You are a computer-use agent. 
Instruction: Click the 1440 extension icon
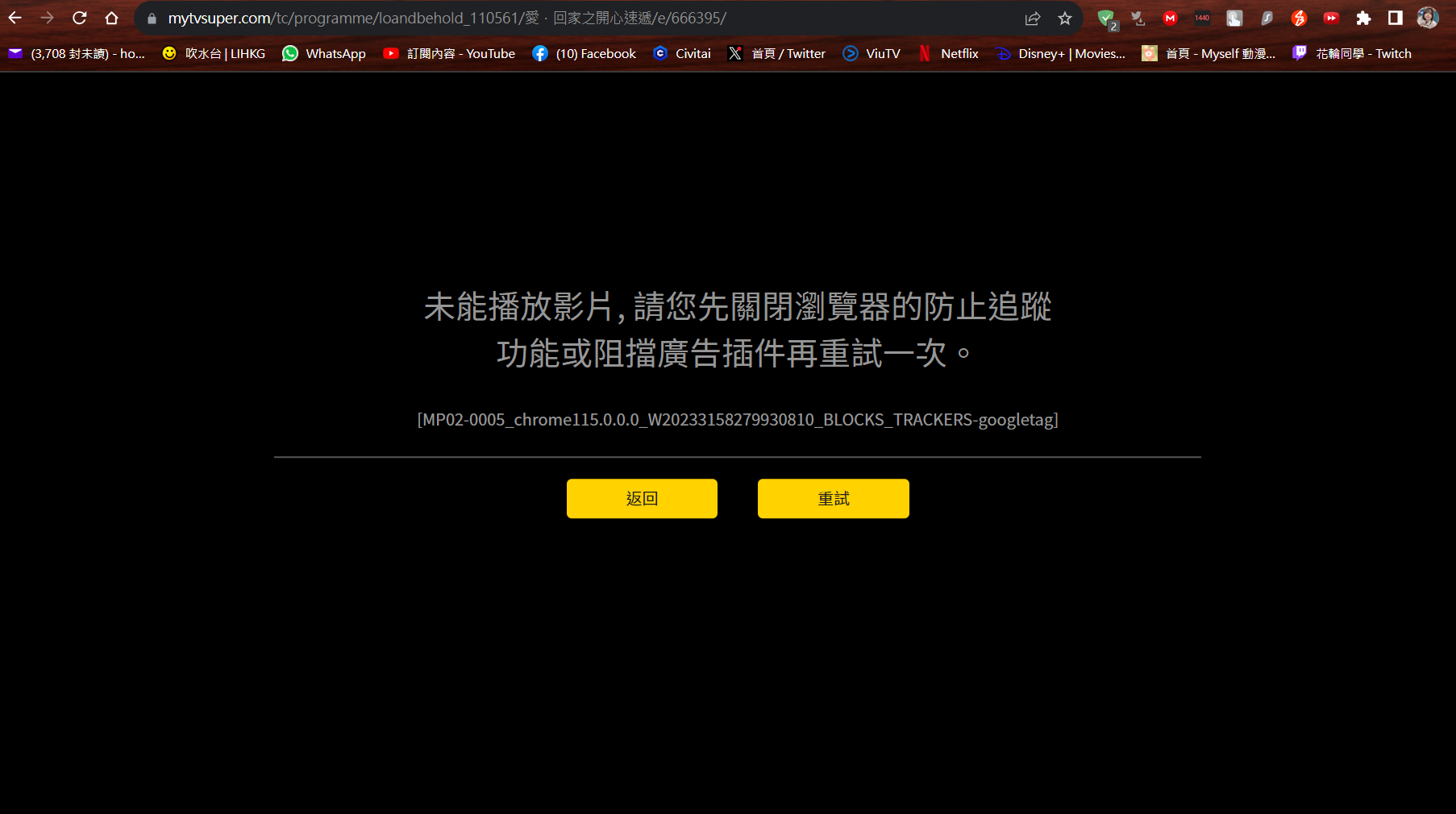click(x=1201, y=18)
